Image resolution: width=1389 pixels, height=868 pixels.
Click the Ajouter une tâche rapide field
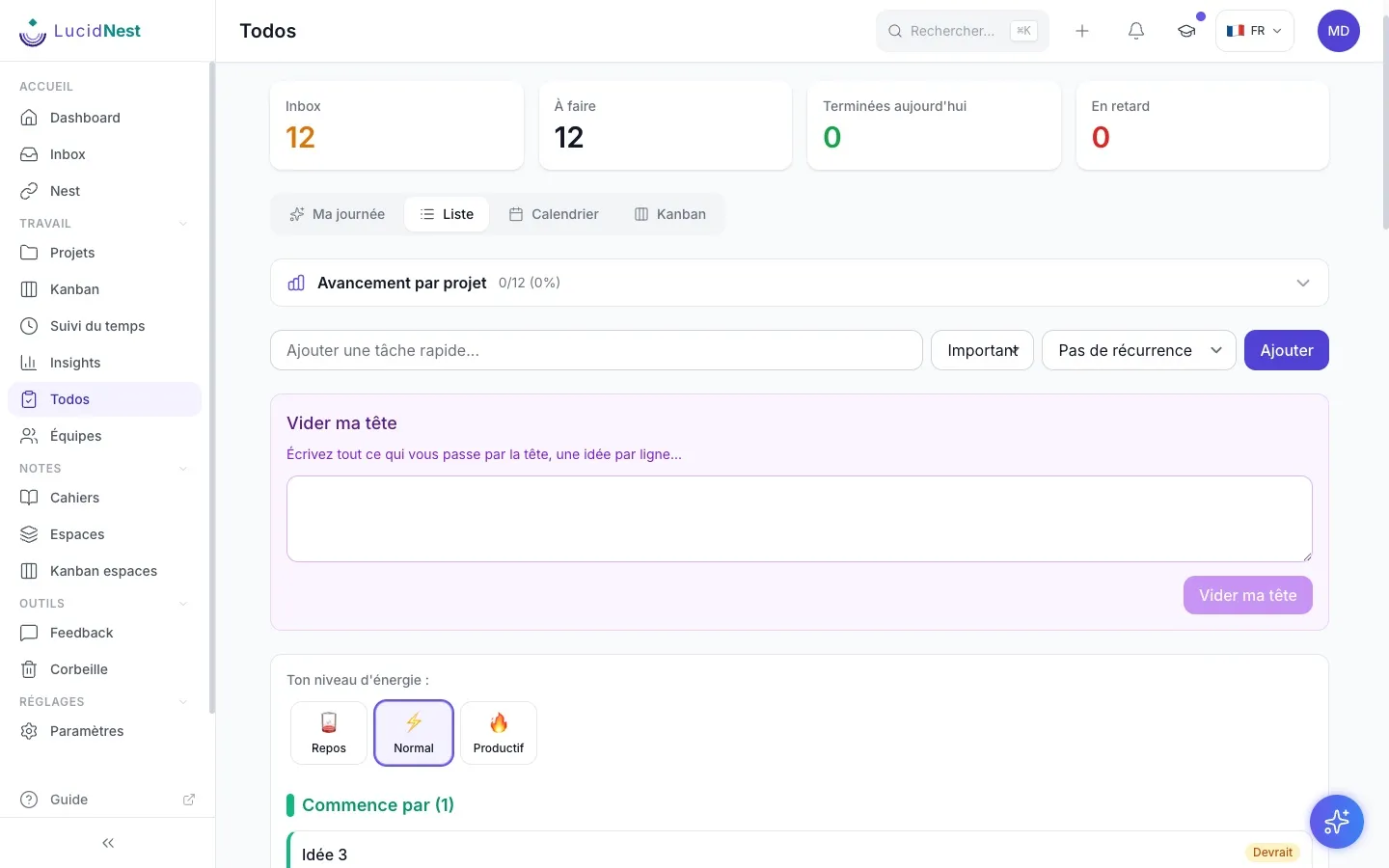pyautogui.click(x=596, y=350)
